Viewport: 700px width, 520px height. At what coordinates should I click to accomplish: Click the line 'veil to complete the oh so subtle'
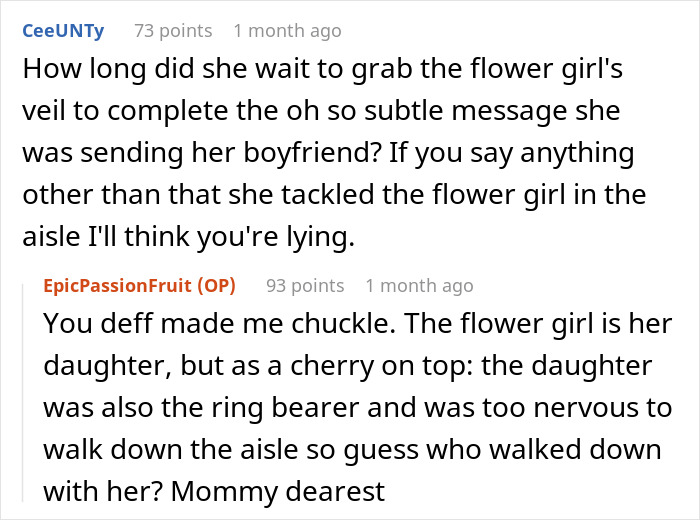tap(321, 111)
